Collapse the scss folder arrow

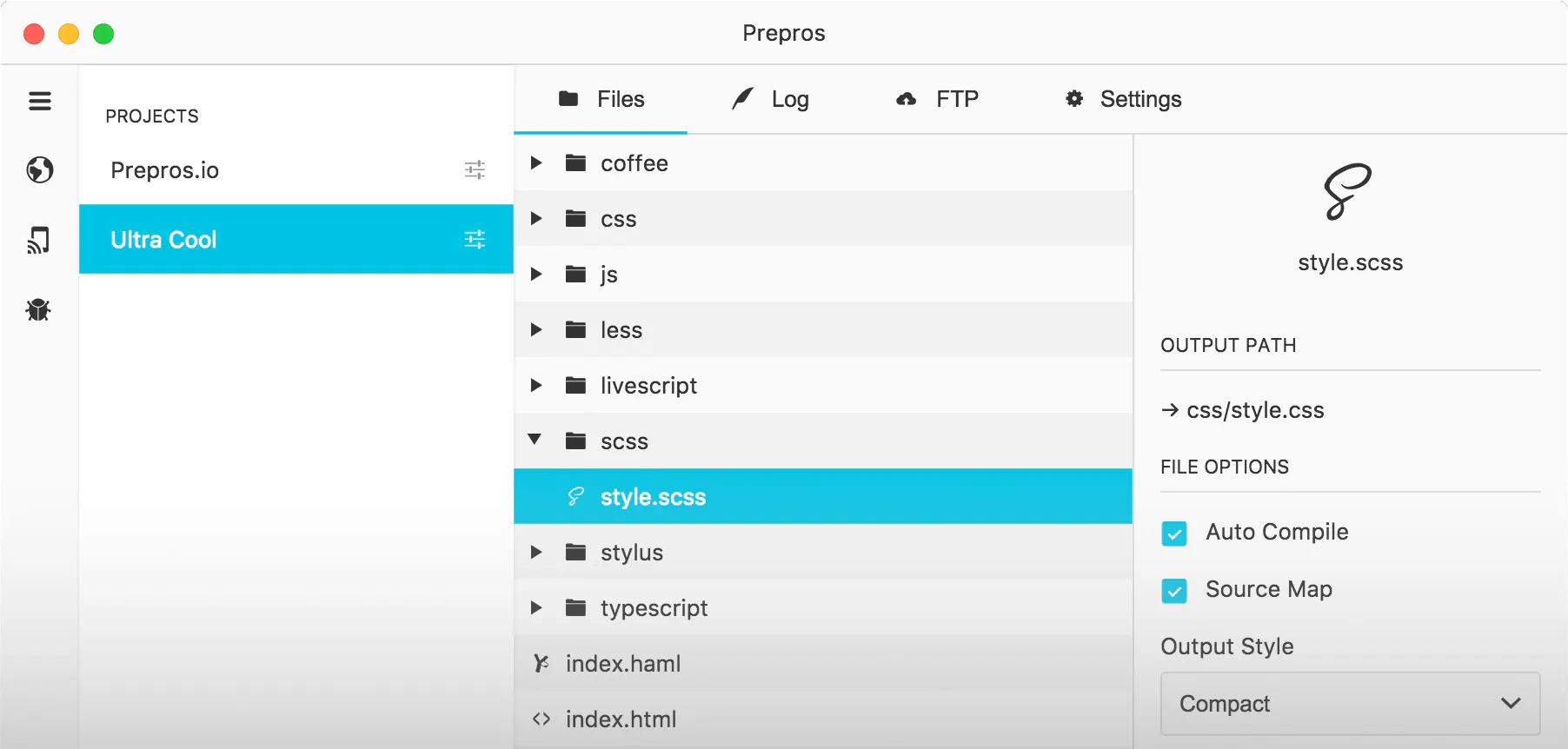535,440
